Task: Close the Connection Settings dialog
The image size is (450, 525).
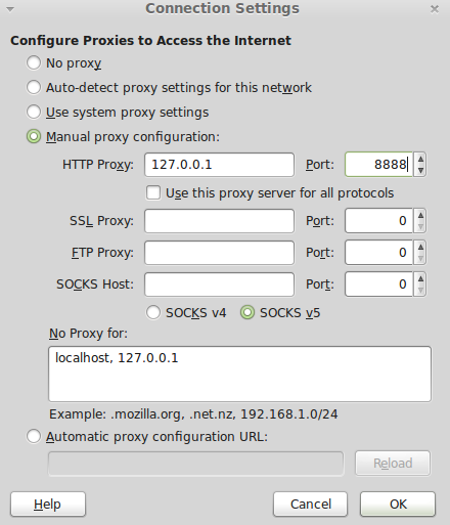Action: pos(434,9)
